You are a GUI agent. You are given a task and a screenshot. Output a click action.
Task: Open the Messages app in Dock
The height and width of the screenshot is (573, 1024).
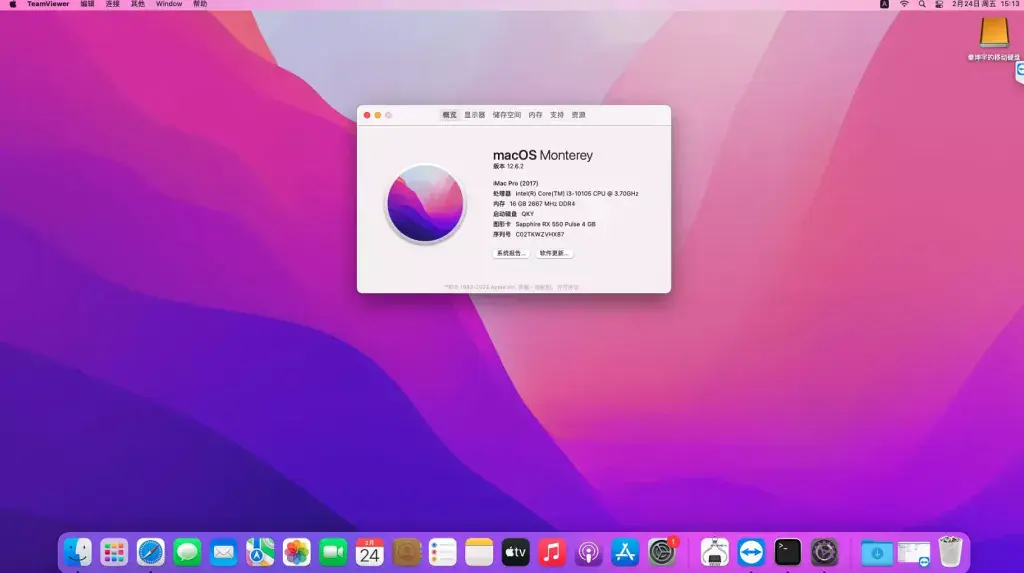pos(187,553)
